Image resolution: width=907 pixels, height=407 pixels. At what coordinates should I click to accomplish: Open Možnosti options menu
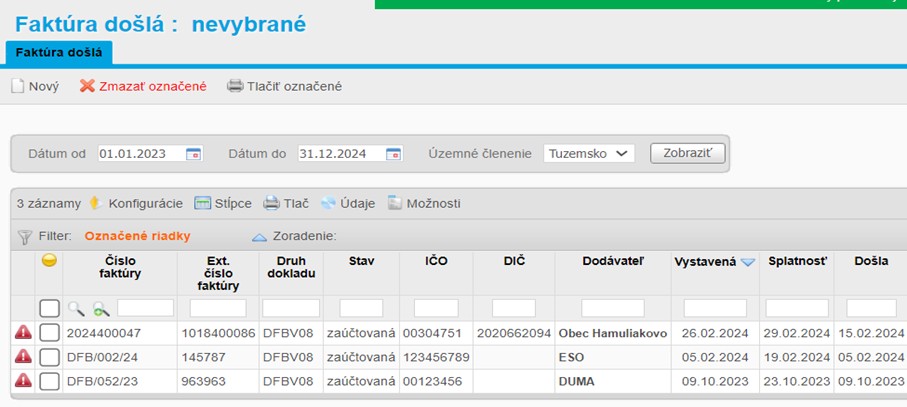point(424,204)
